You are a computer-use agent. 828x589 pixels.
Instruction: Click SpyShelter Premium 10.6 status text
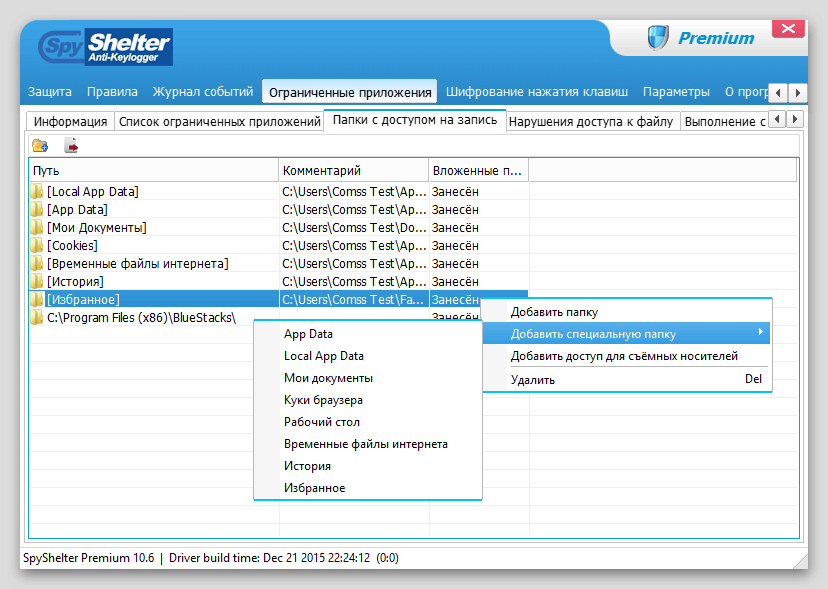tap(89, 558)
